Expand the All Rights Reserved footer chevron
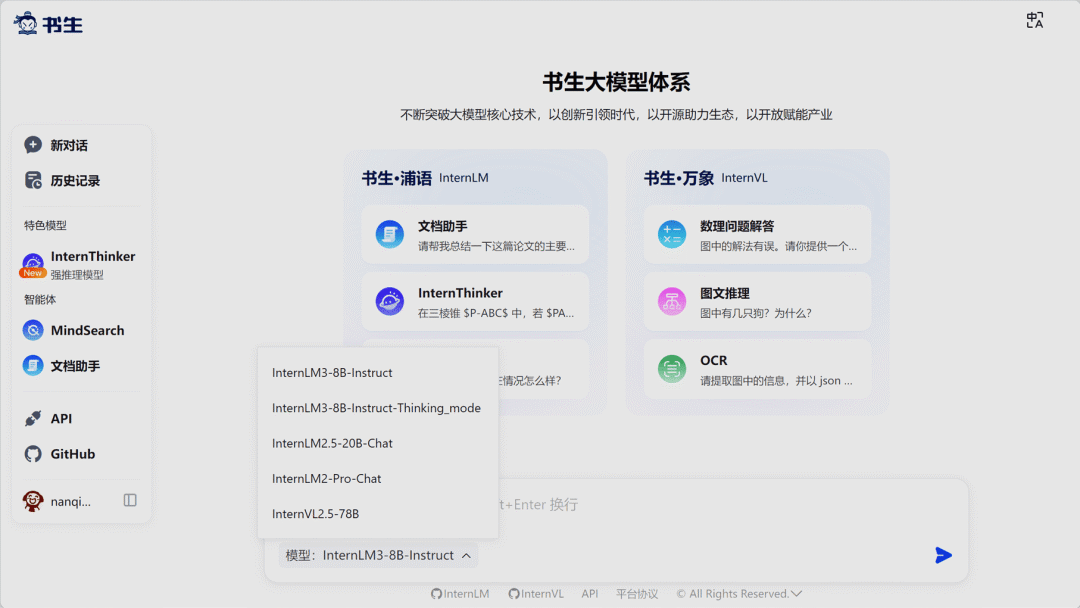This screenshot has height=608, width=1080. click(x=796, y=594)
